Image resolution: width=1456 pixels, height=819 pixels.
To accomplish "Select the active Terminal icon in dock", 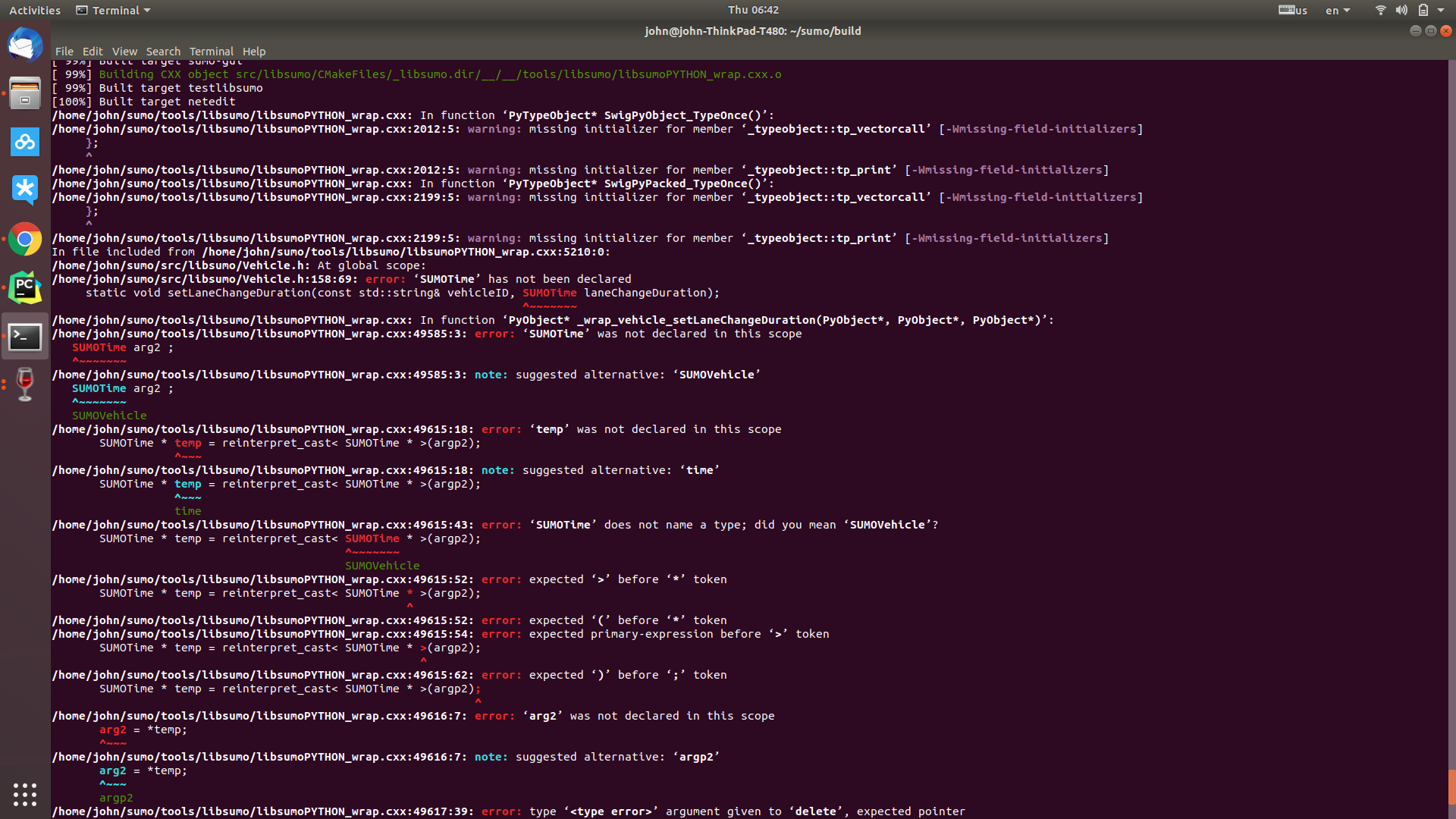I will 25,337.
